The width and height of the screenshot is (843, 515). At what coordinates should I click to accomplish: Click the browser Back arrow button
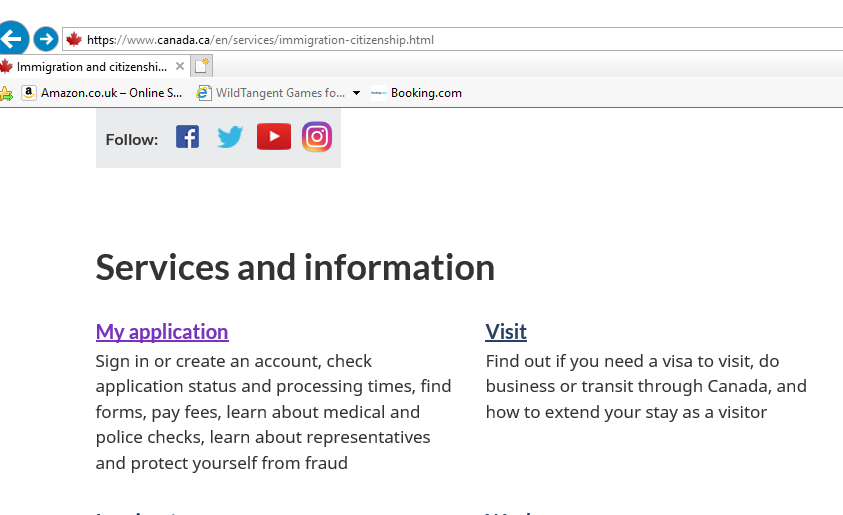click(x=12, y=38)
